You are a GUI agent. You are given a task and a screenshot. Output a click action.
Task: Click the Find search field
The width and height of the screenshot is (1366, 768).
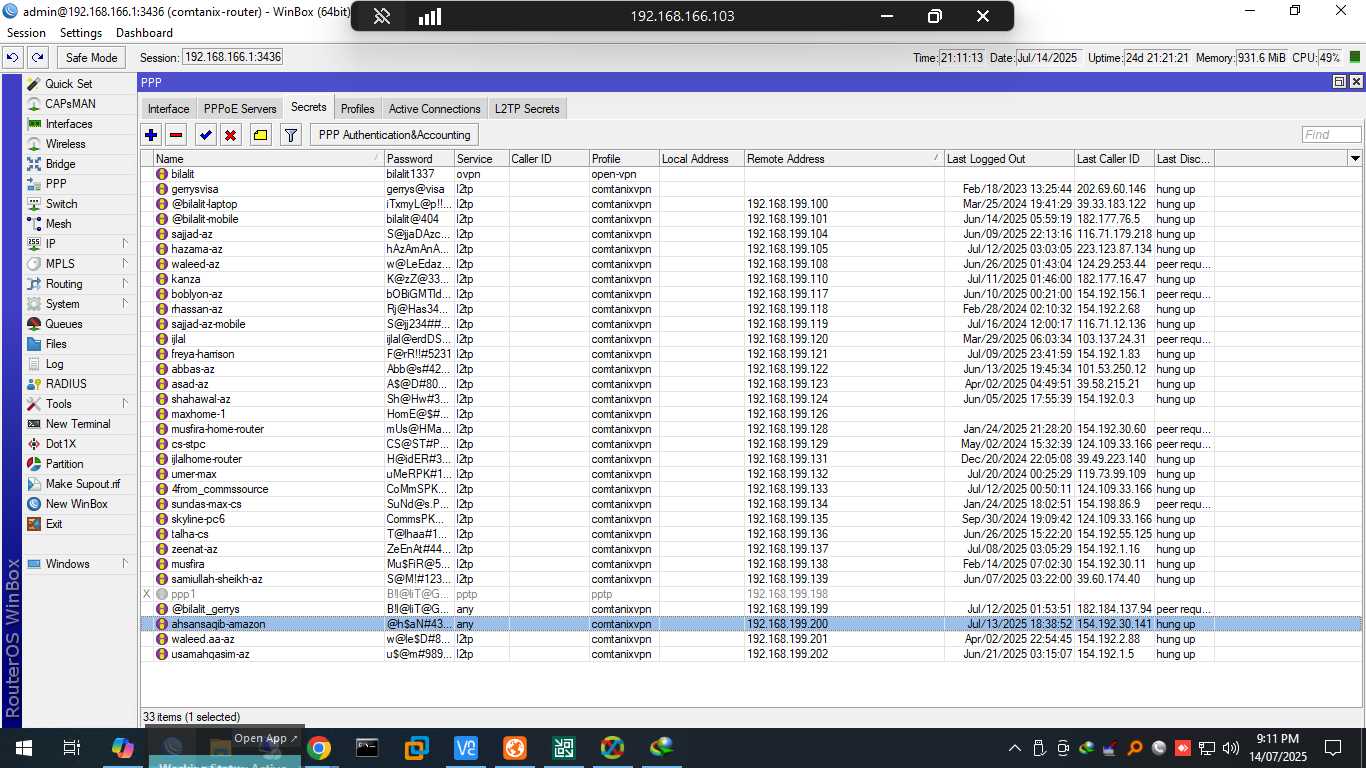[1331, 135]
